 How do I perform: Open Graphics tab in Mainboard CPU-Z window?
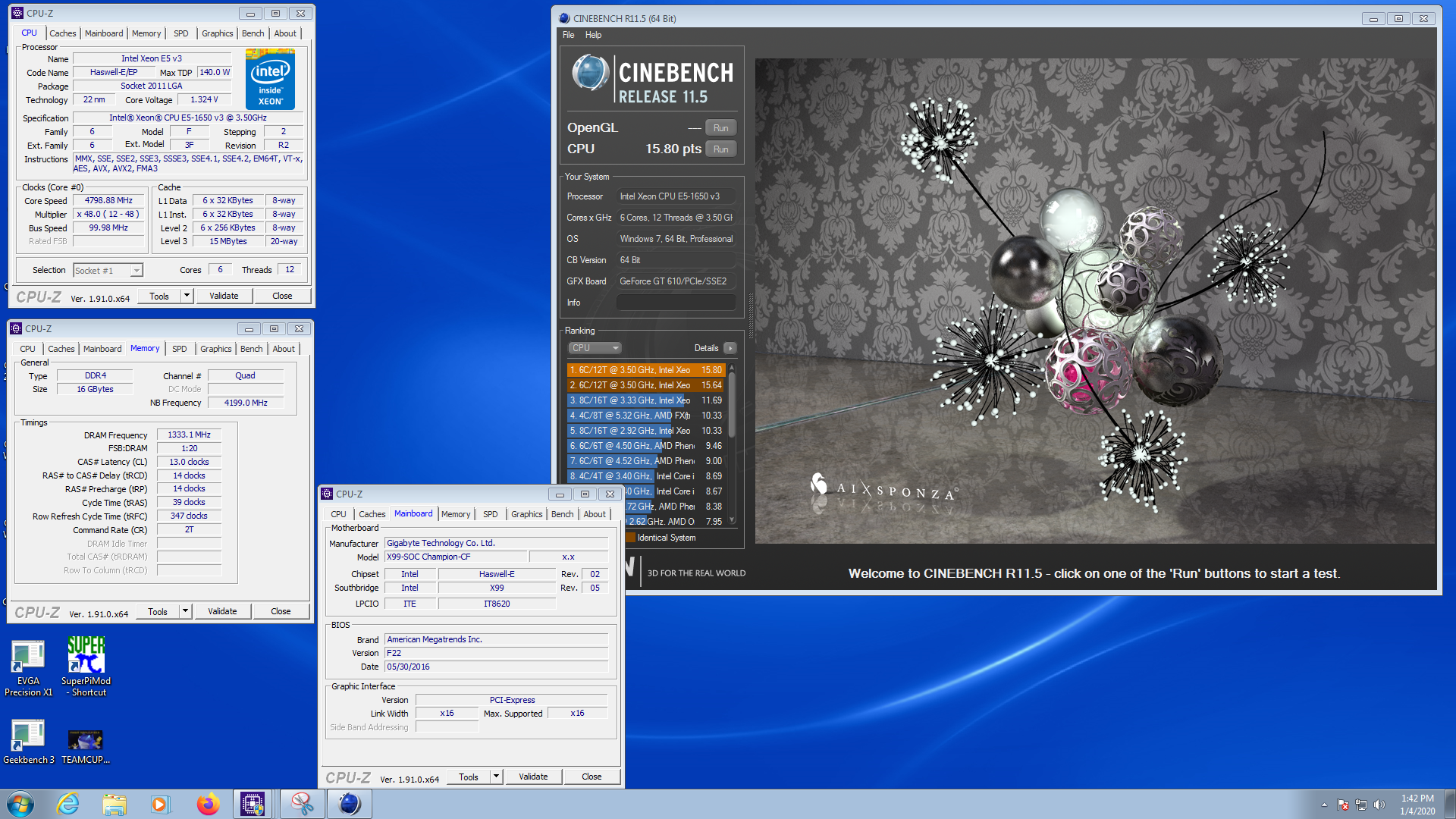(526, 514)
